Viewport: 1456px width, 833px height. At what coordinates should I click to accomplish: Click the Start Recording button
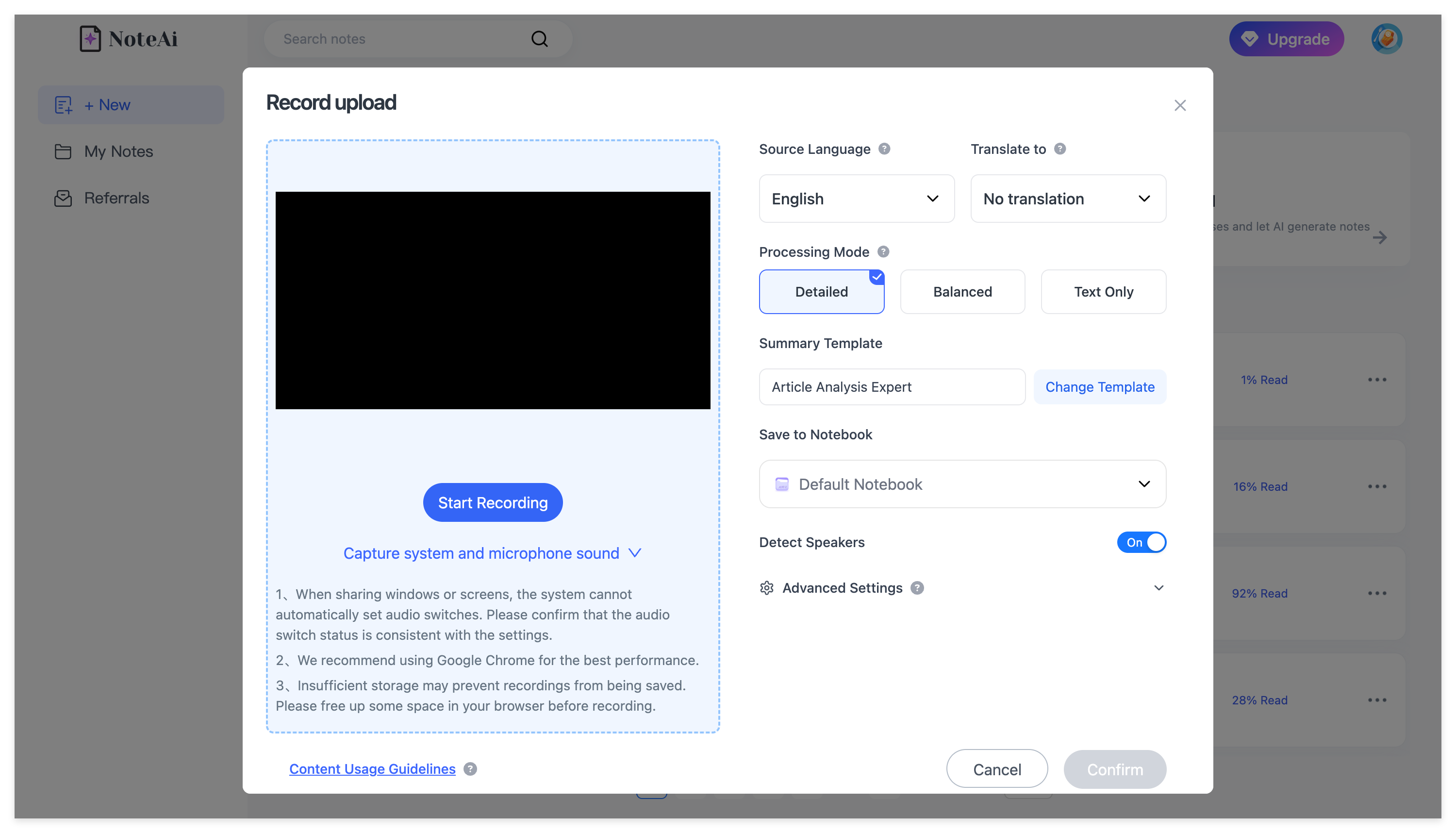click(493, 502)
